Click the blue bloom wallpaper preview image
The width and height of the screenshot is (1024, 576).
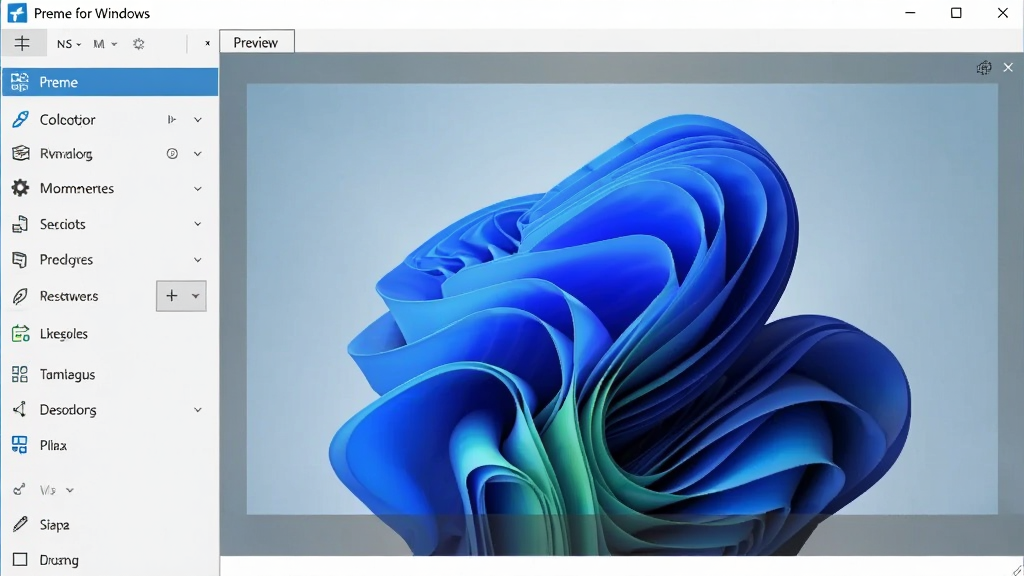pyautogui.click(x=622, y=299)
